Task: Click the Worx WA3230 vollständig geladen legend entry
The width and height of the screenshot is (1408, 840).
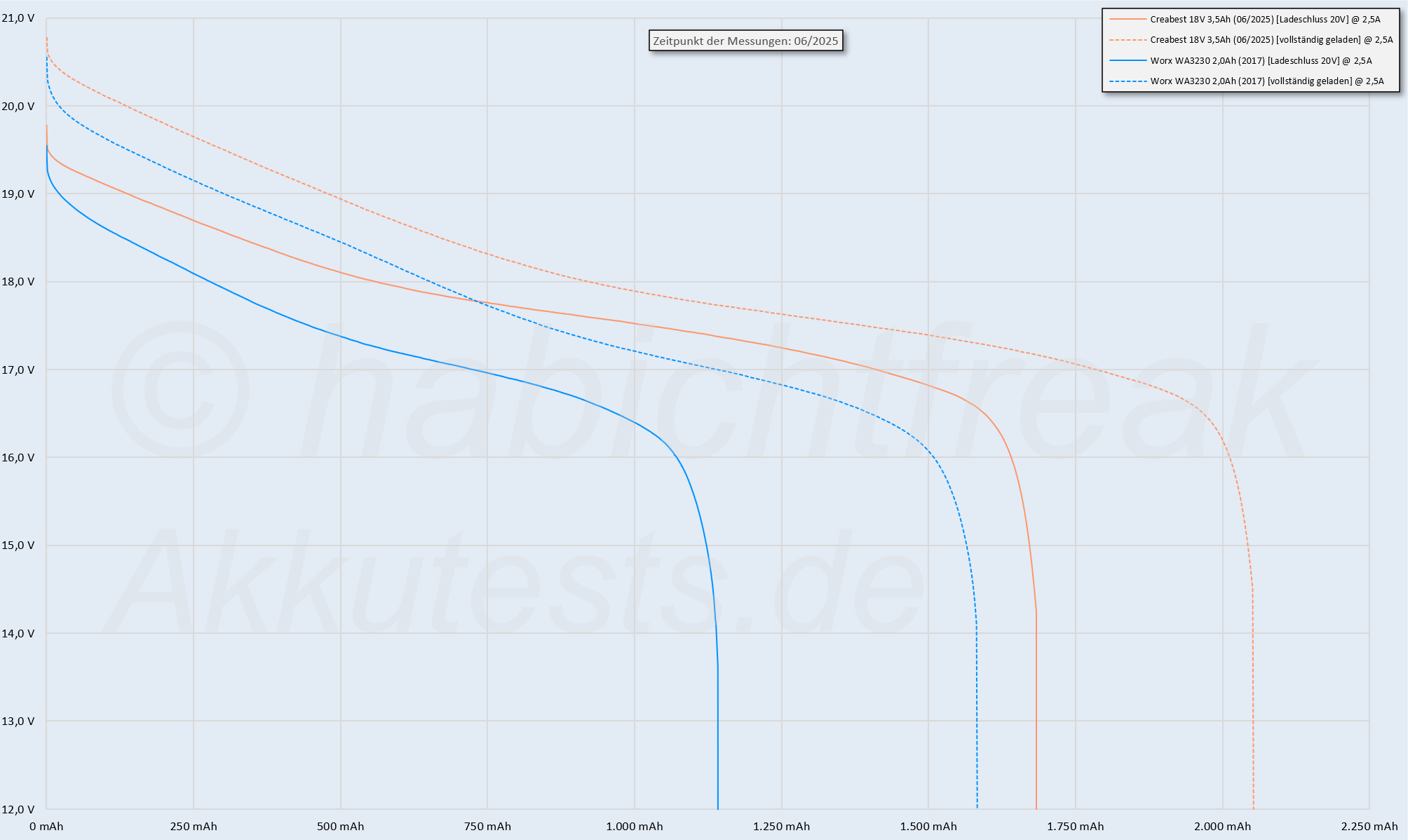Action: point(1247,81)
